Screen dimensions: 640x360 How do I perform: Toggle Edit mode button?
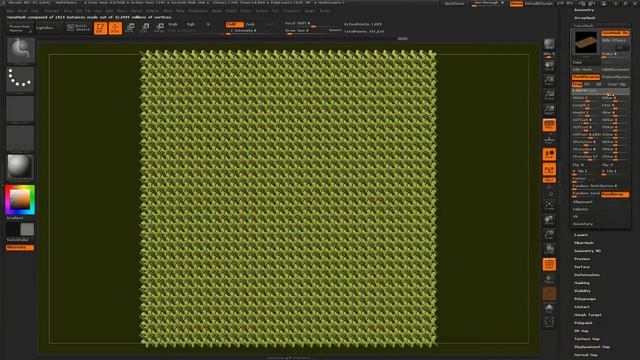pos(100,28)
